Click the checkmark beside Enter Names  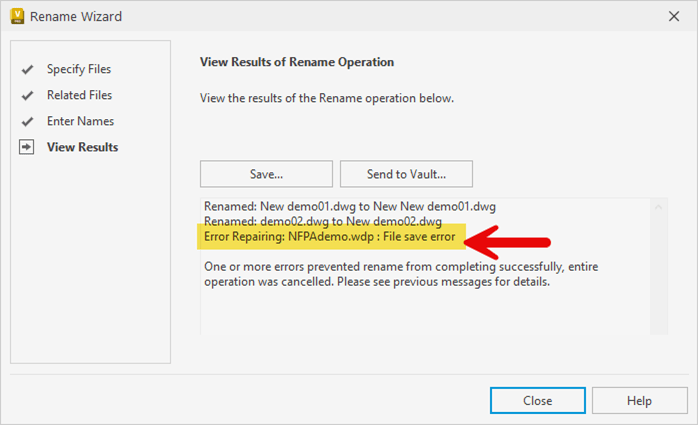coord(27,121)
